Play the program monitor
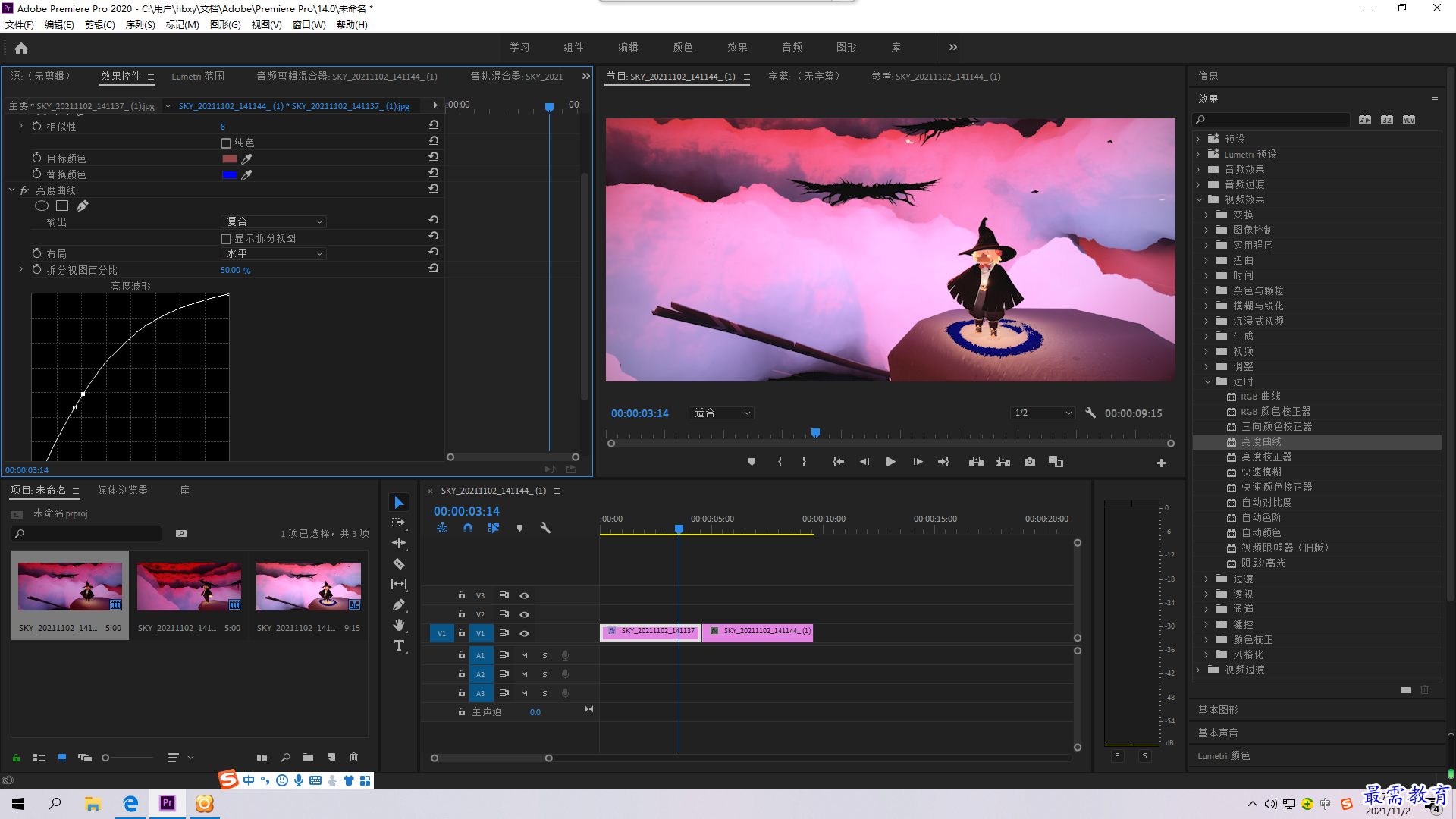The image size is (1456, 819). pos(891,462)
